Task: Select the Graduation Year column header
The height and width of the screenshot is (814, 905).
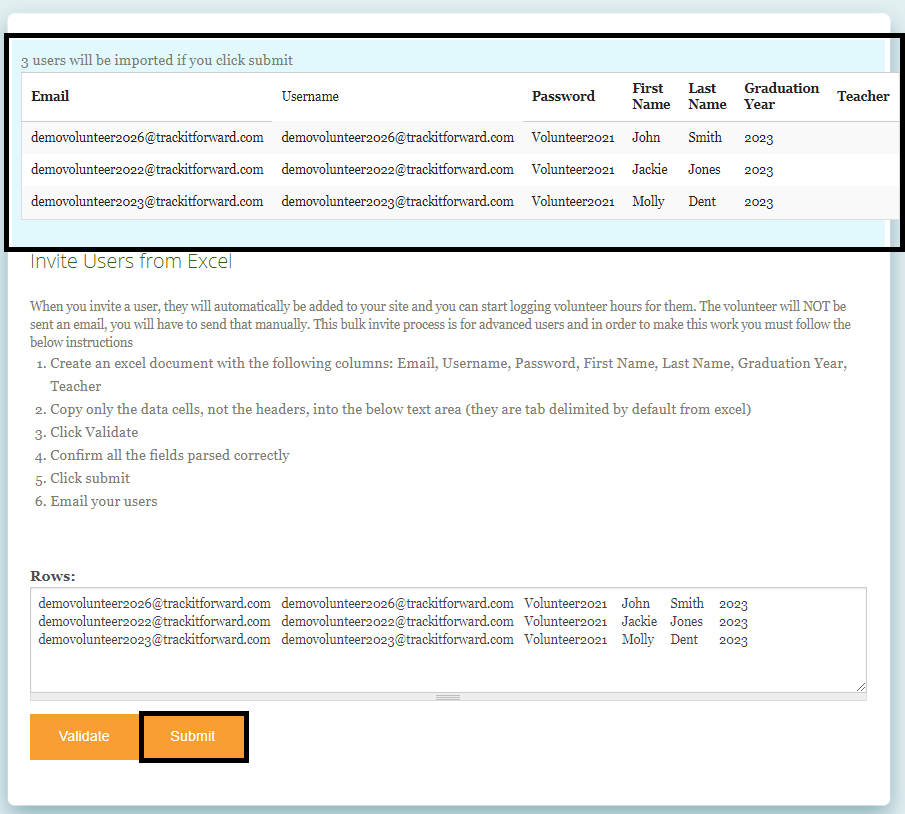Action: pos(781,96)
